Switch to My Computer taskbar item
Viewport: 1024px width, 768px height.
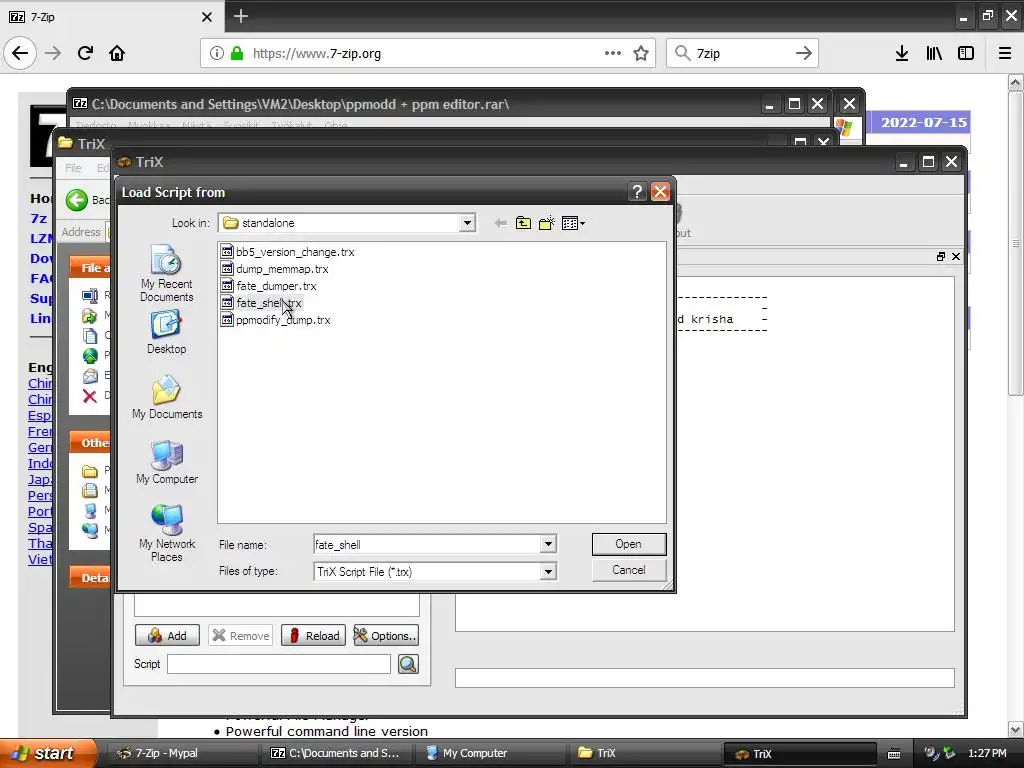[x=491, y=753]
